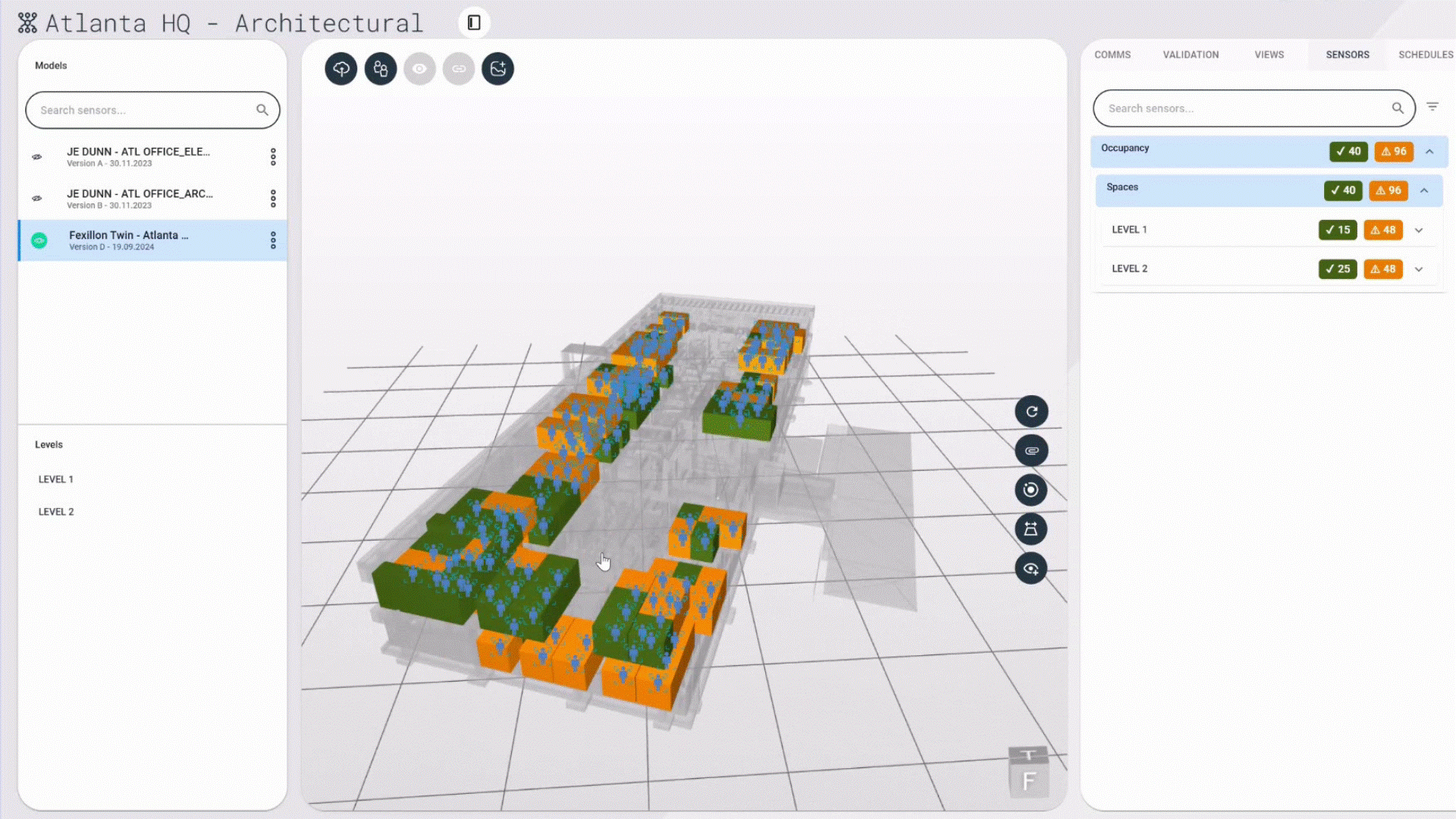Expand LEVEL 2 in sensors list
The width and height of the screenshot is (1456, 819).
(1419, 269)
